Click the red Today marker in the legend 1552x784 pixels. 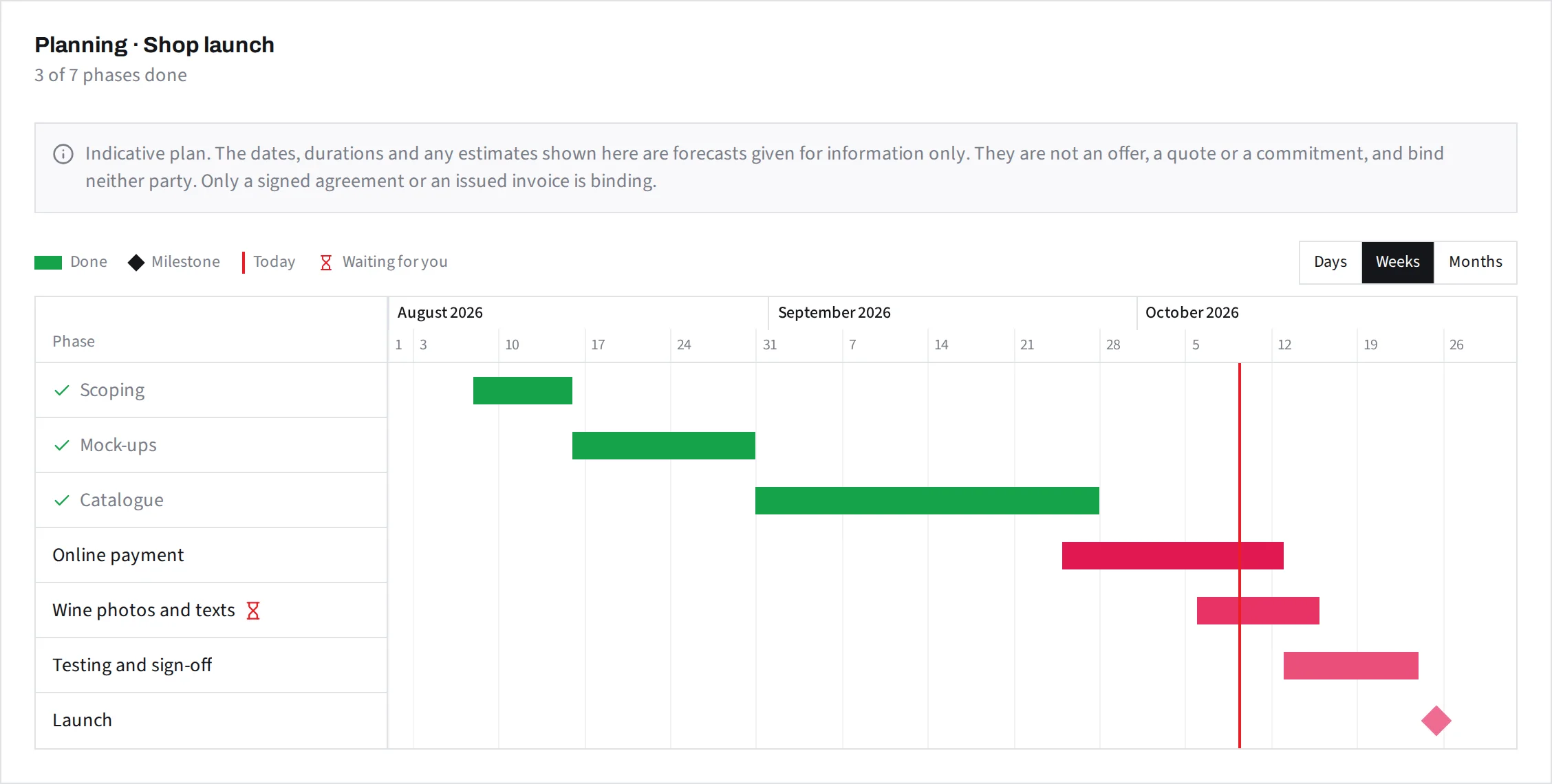[244, 263]
